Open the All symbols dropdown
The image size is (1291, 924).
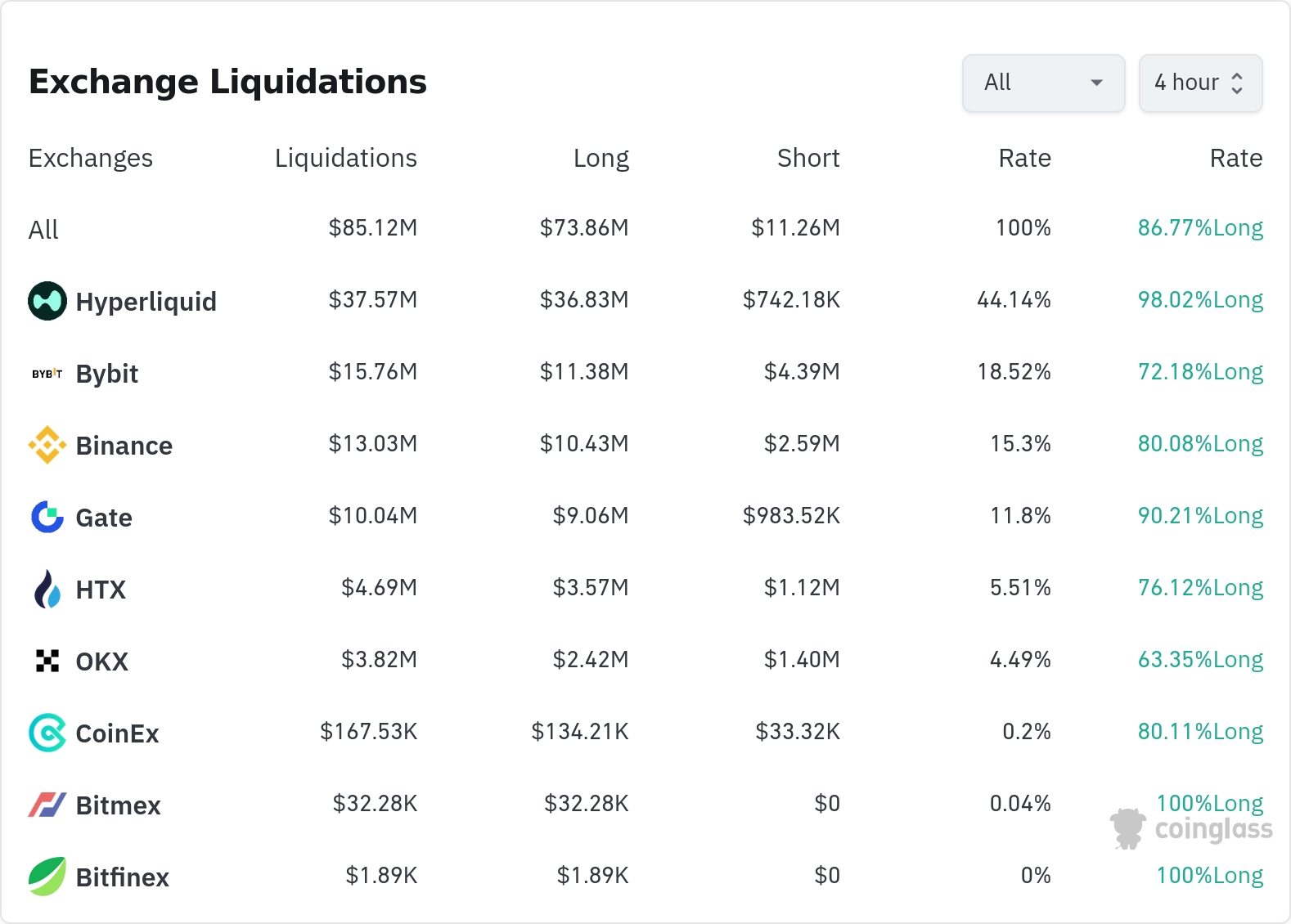1043,83
